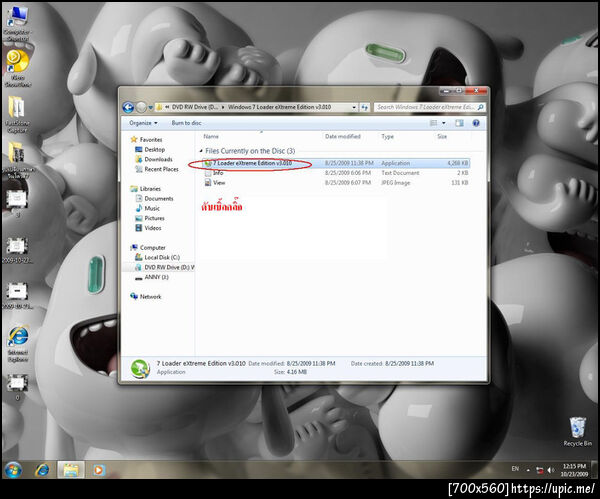Click the Info file's document icon
This screenshot has height=499, width=600.
208,173
